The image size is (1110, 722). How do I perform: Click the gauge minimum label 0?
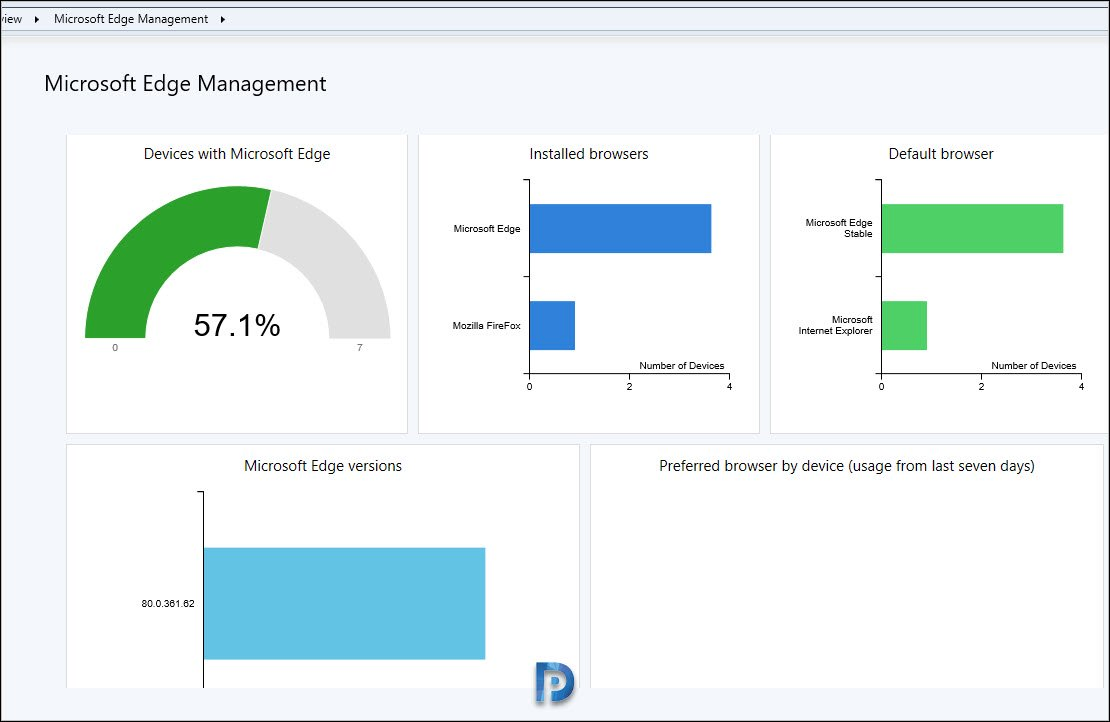tap(115, 348)
